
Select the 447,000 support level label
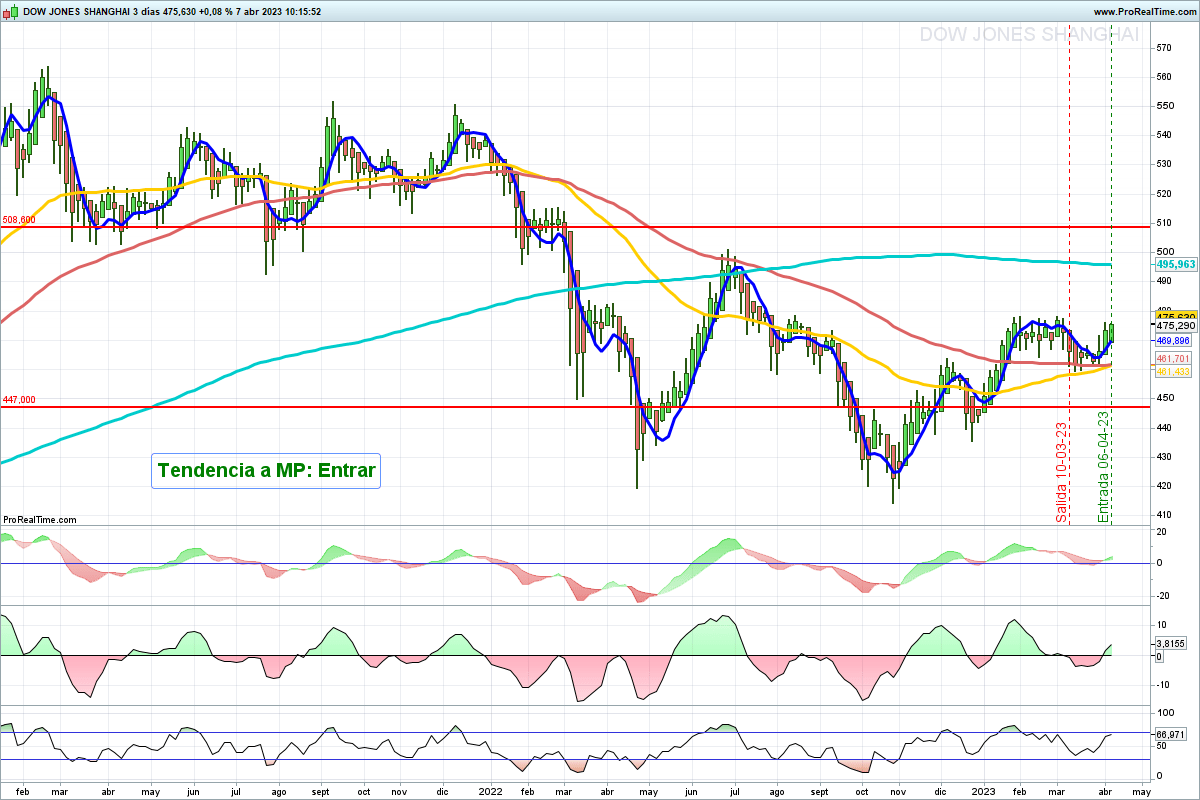pyautogui.click(x=19, y=400)
